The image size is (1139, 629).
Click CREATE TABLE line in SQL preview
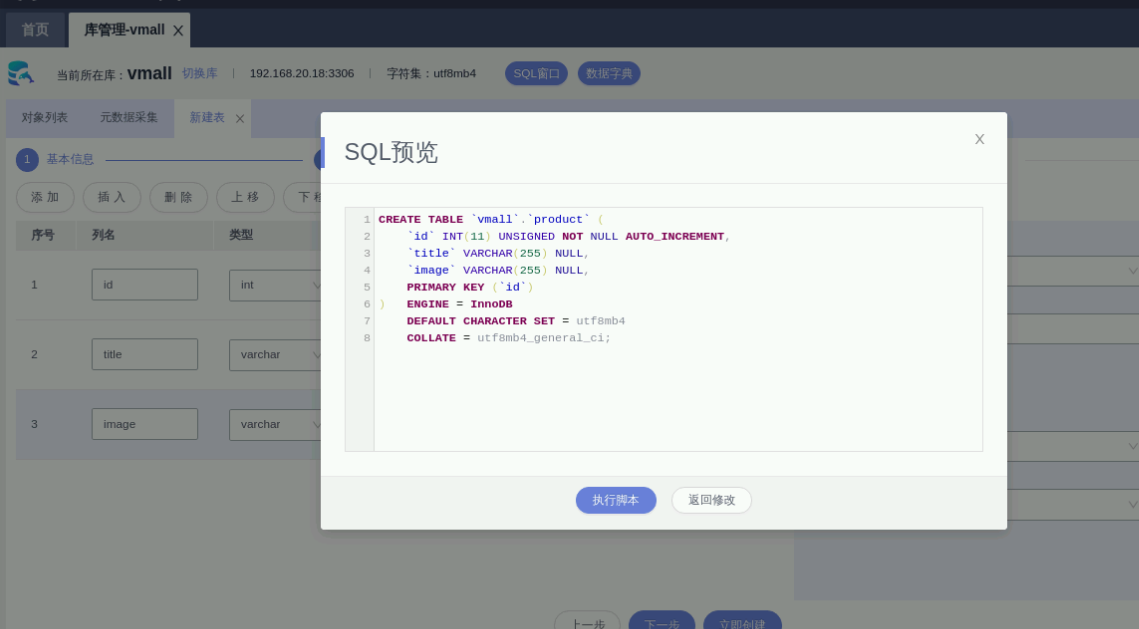[x=490, y=219]
